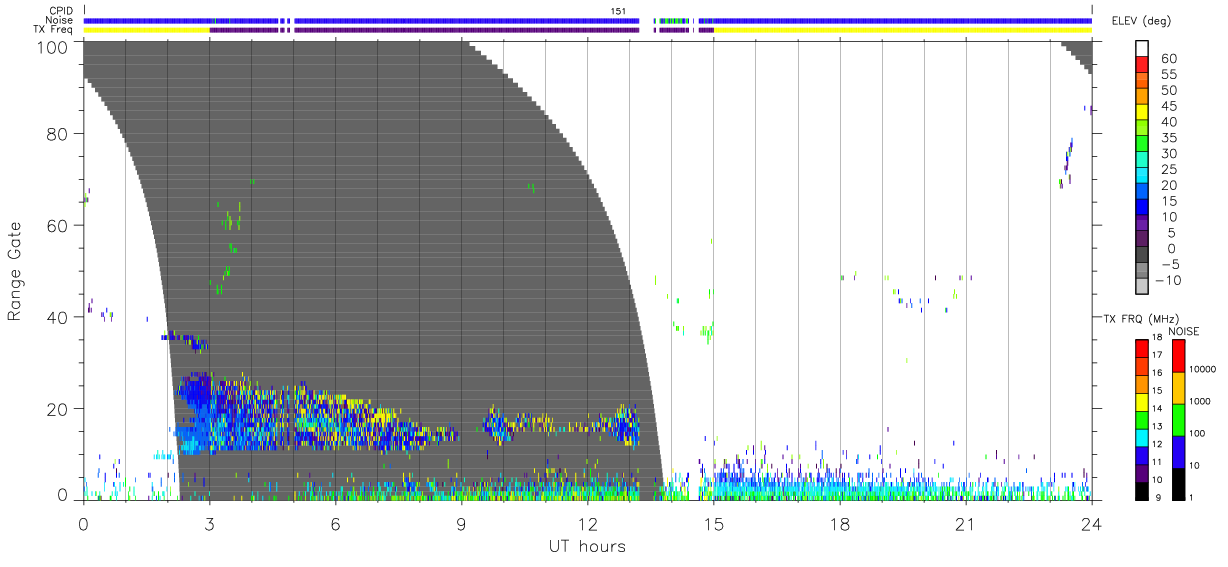Click the y-axis tick label '40' on Range Gate axis
This screenshot has width=1228, height=567.
tap(57, 317)
